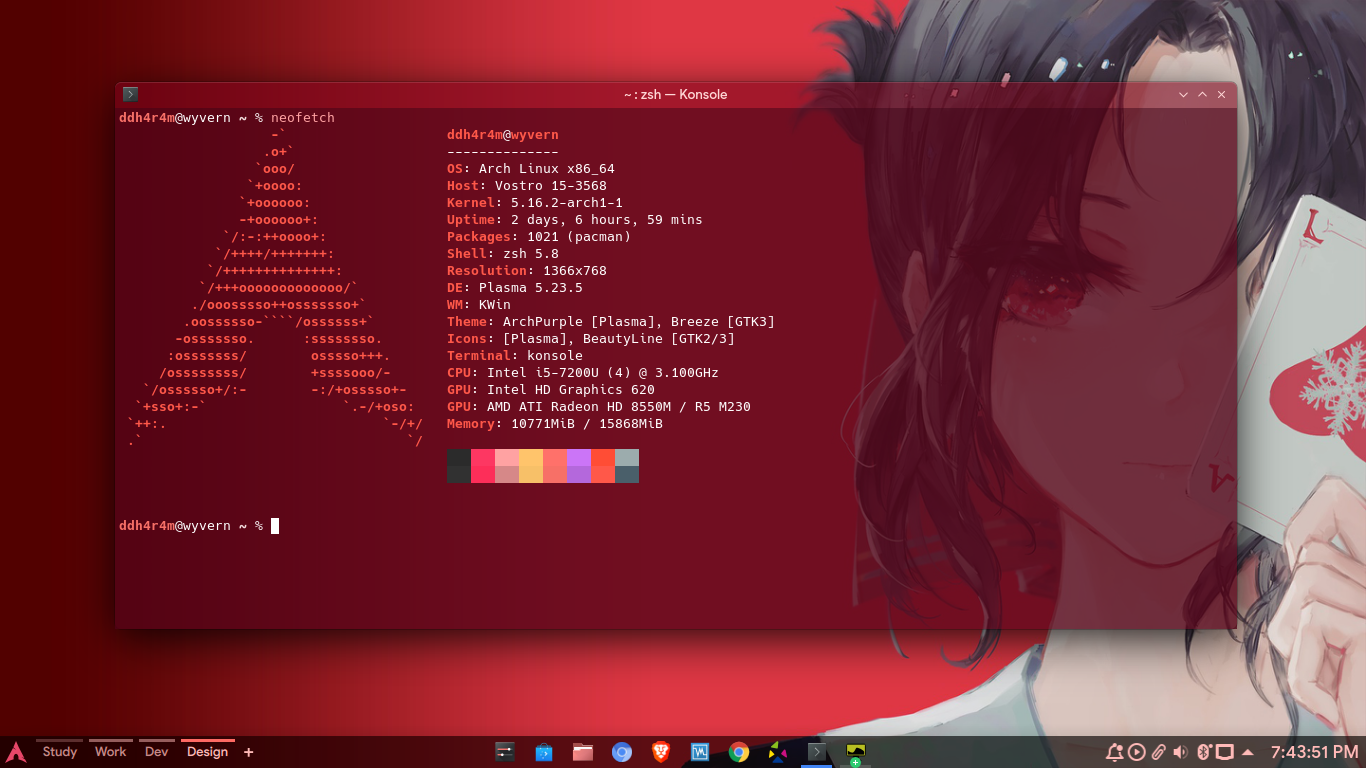Click the "GPU: Intel HD Graphics 620" line
Image resolution: width=1366 pixels, height=768 pixels.
(551, 390)
